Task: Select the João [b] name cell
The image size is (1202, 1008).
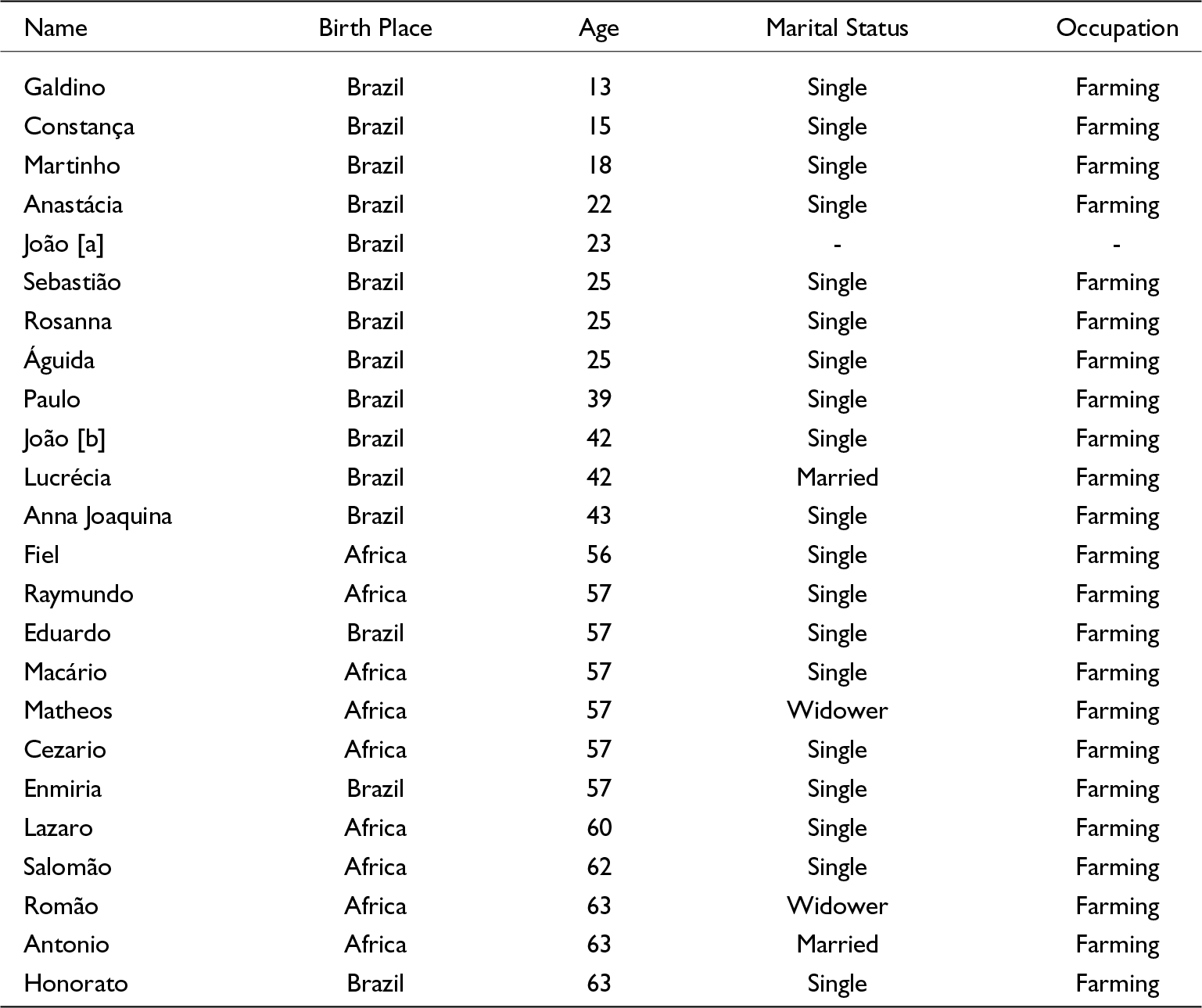Action: pyautogui.click(x=65, y=438)
